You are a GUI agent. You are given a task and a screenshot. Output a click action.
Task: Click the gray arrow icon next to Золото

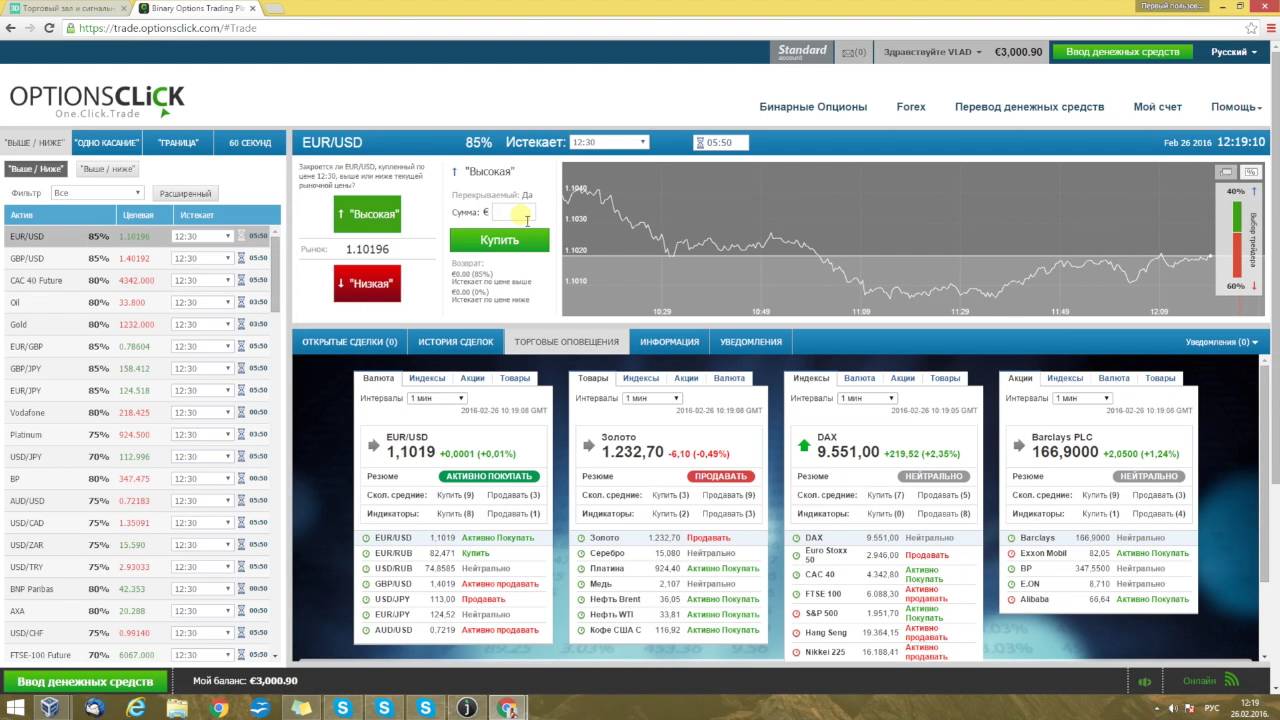pos(589,445)
